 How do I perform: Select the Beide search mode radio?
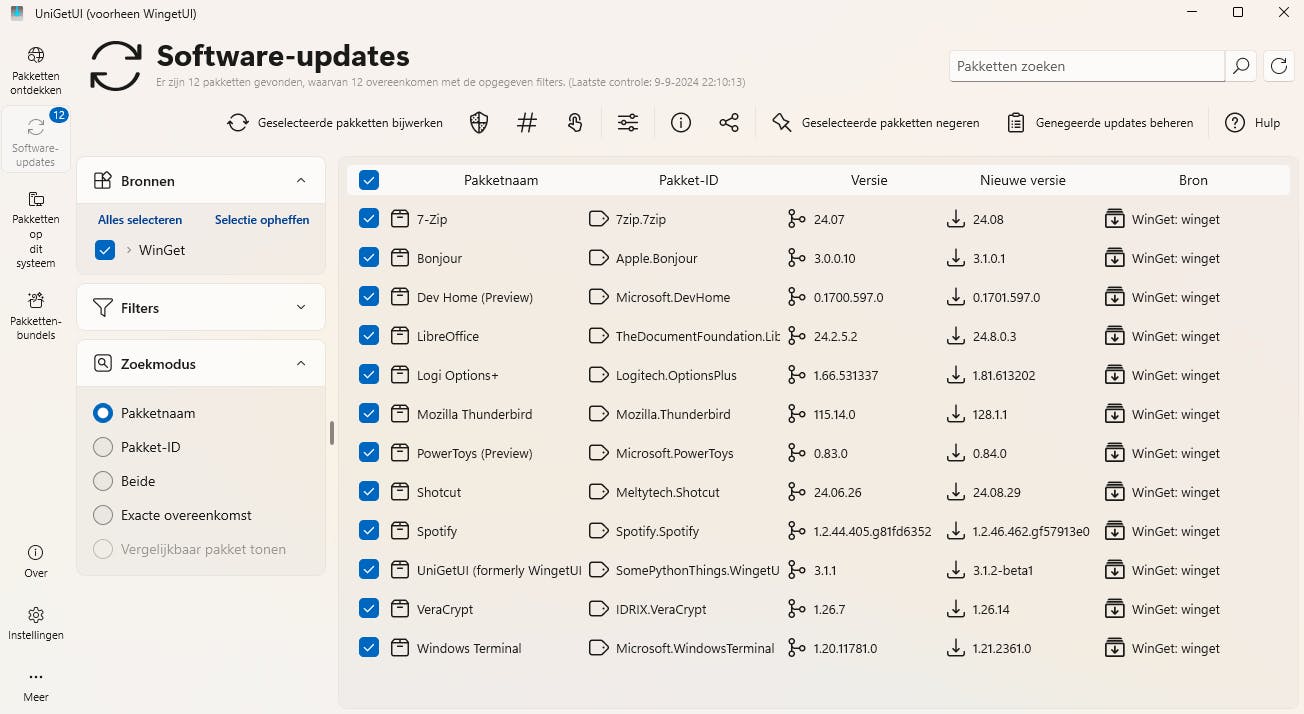103,481
